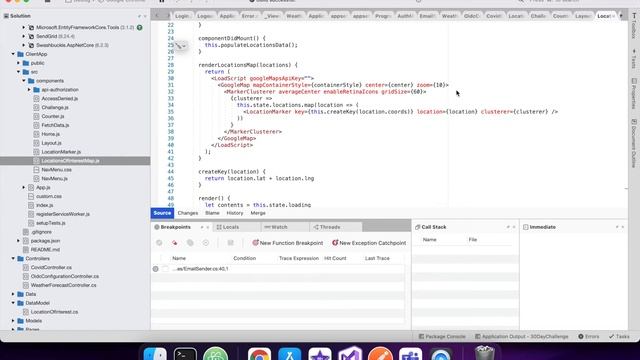Collapse the ClientApp folder
640x360 pixels.
[13, 54]
